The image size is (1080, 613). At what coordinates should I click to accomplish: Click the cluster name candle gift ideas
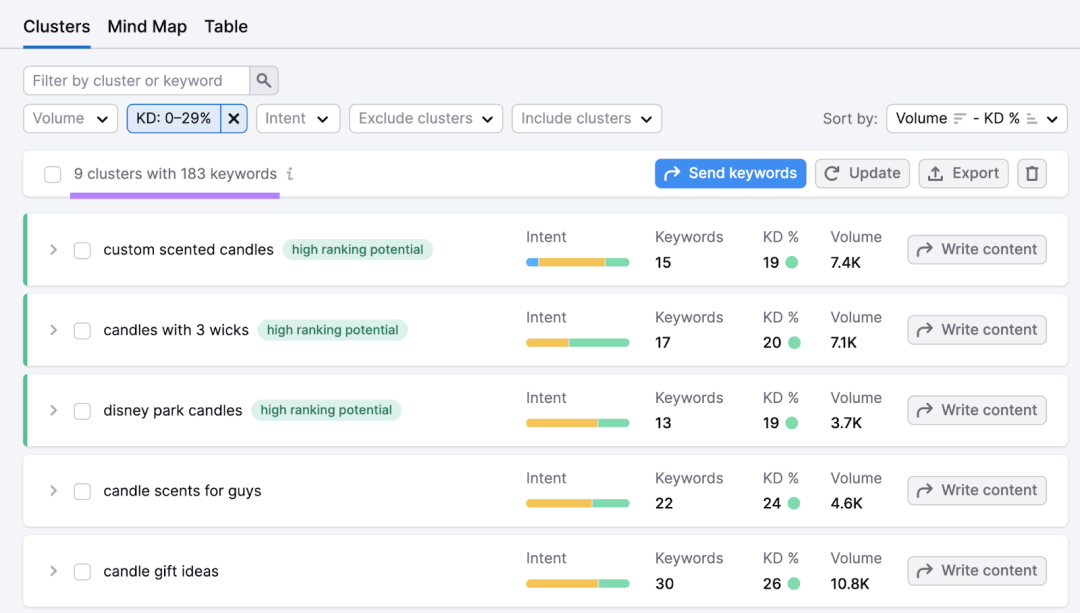pyautogui.click(x=160, y=572)
